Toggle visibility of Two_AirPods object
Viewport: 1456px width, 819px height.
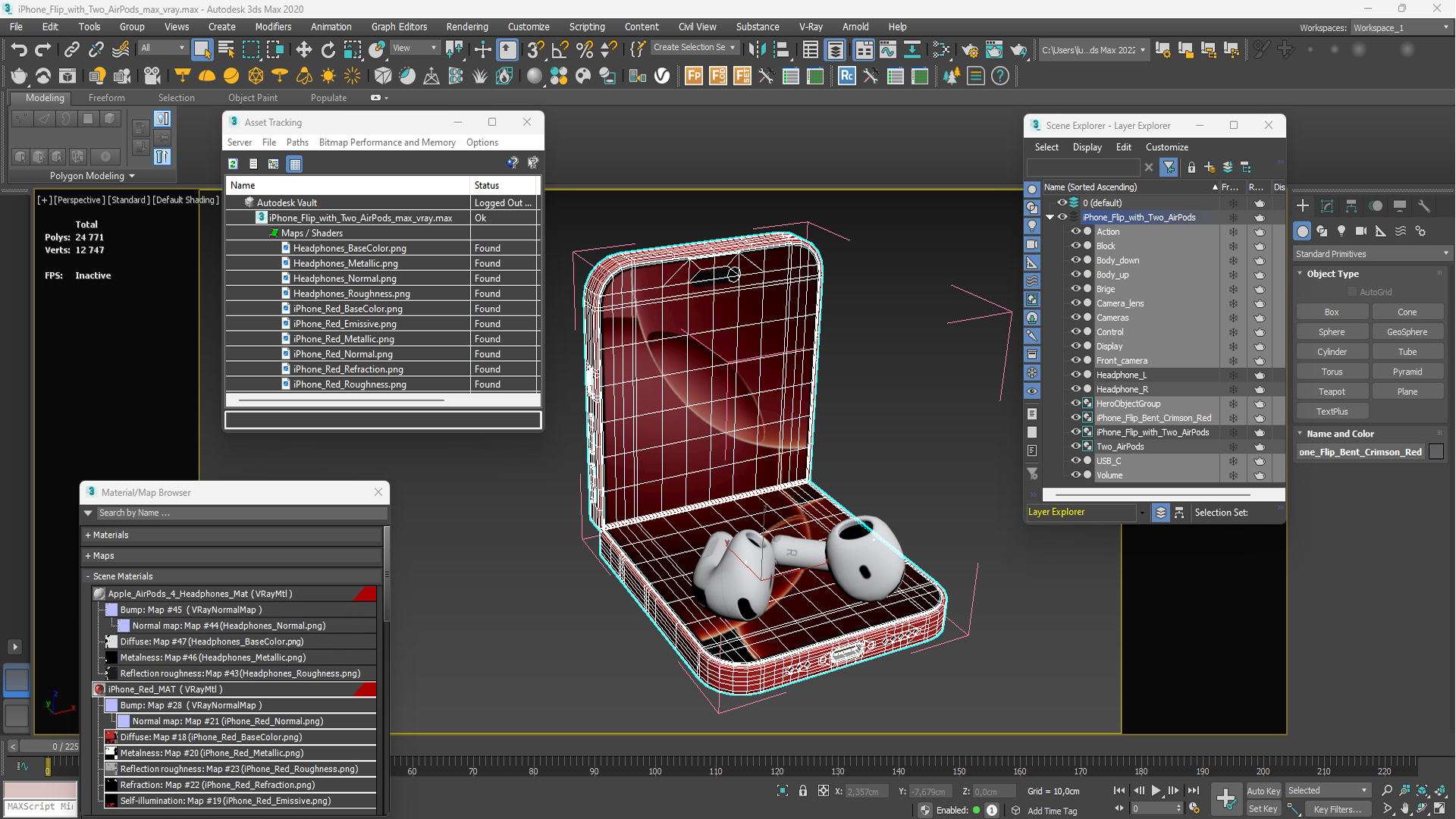tap(1075, 446)
